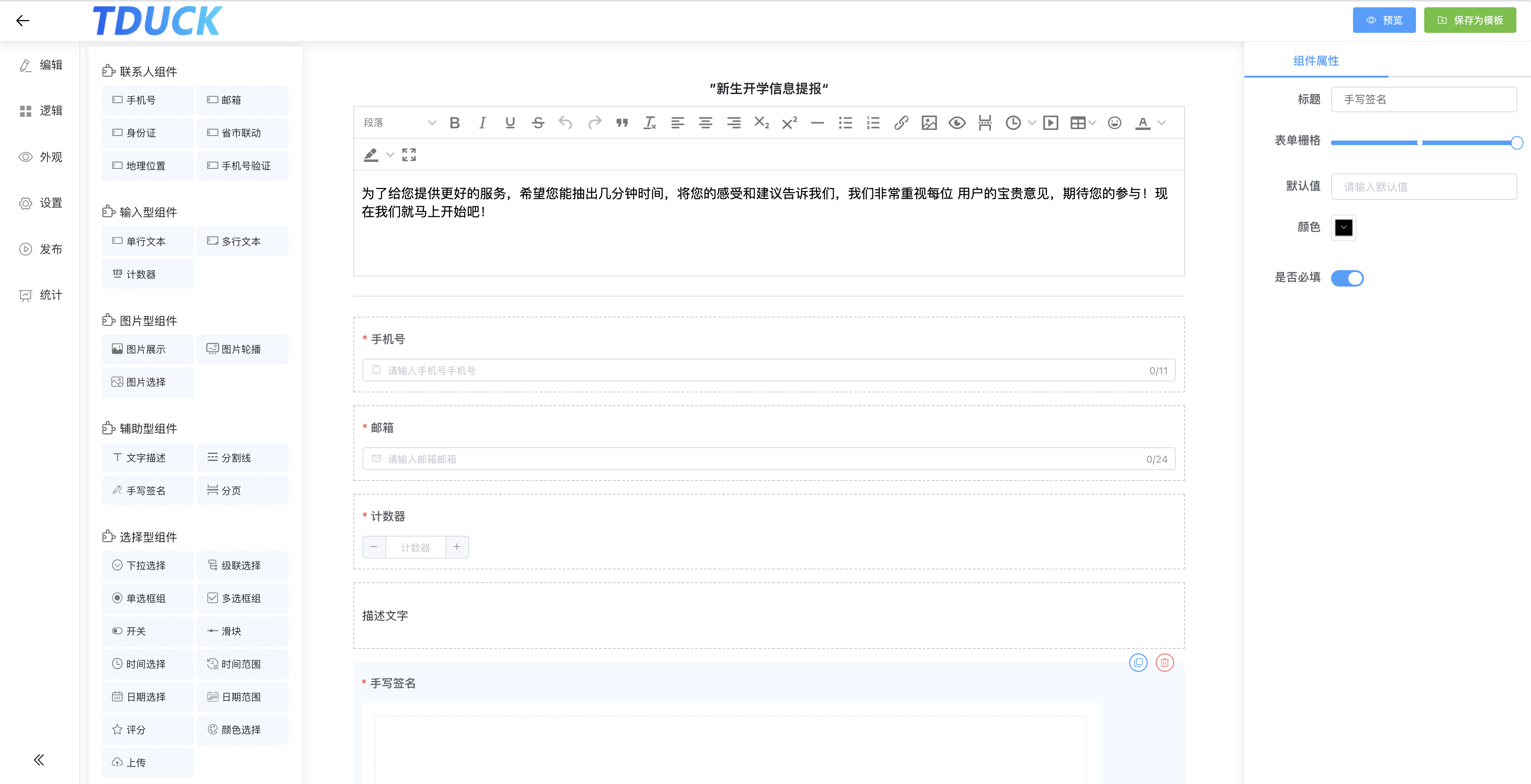This screenshot has height=784, width=1531.
Task: Open the 设置 section in sidebar
Action: tap(41, 203)
